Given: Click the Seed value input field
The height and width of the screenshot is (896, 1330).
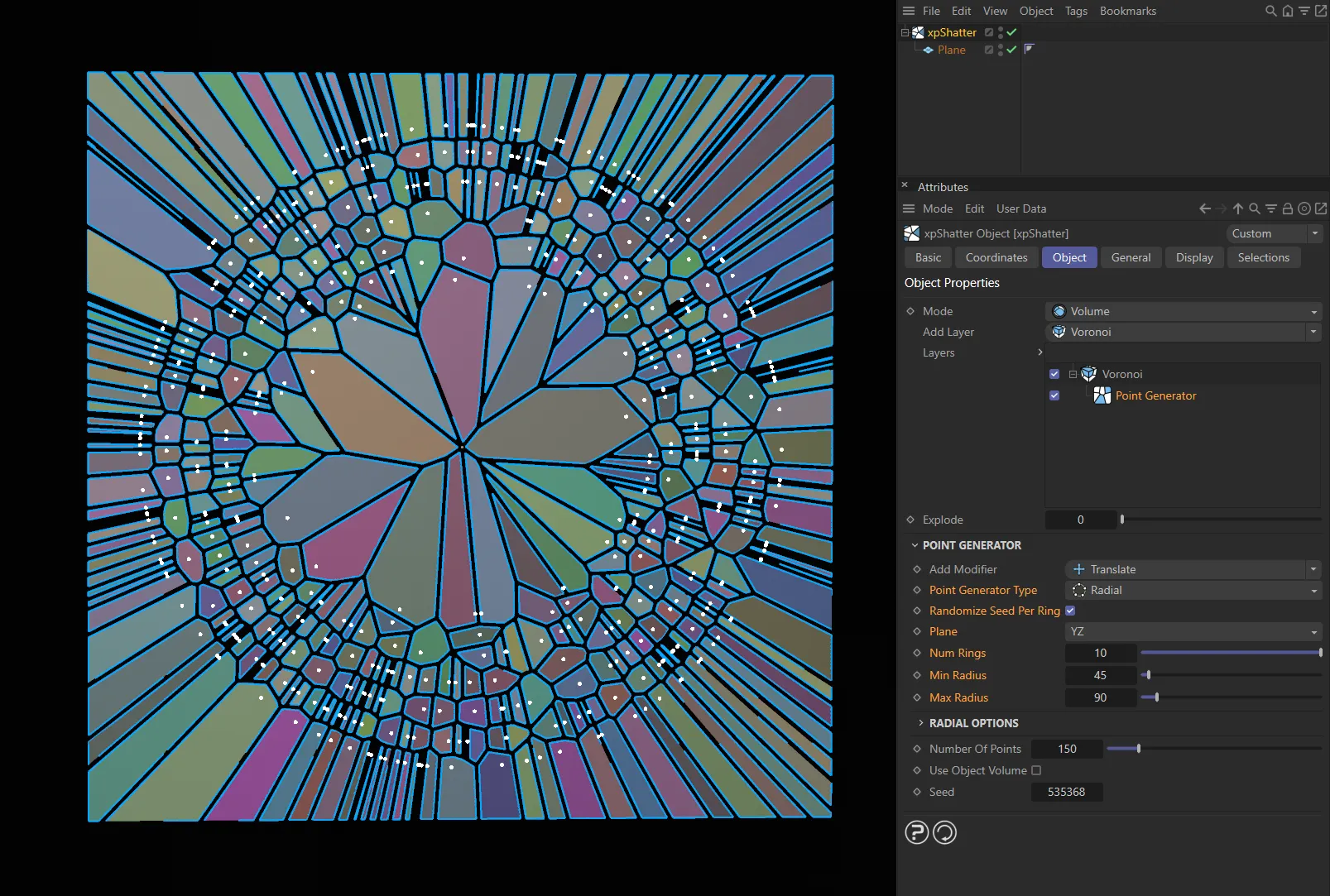Looking at the screenshot, I should point(1067,792).
